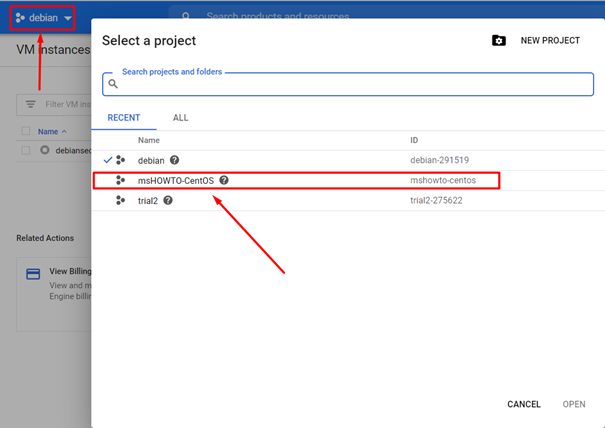The height and width of the screenshot is (428, 605).
Task: Click the blue checkmark beside debian
Action: point(108,160)
